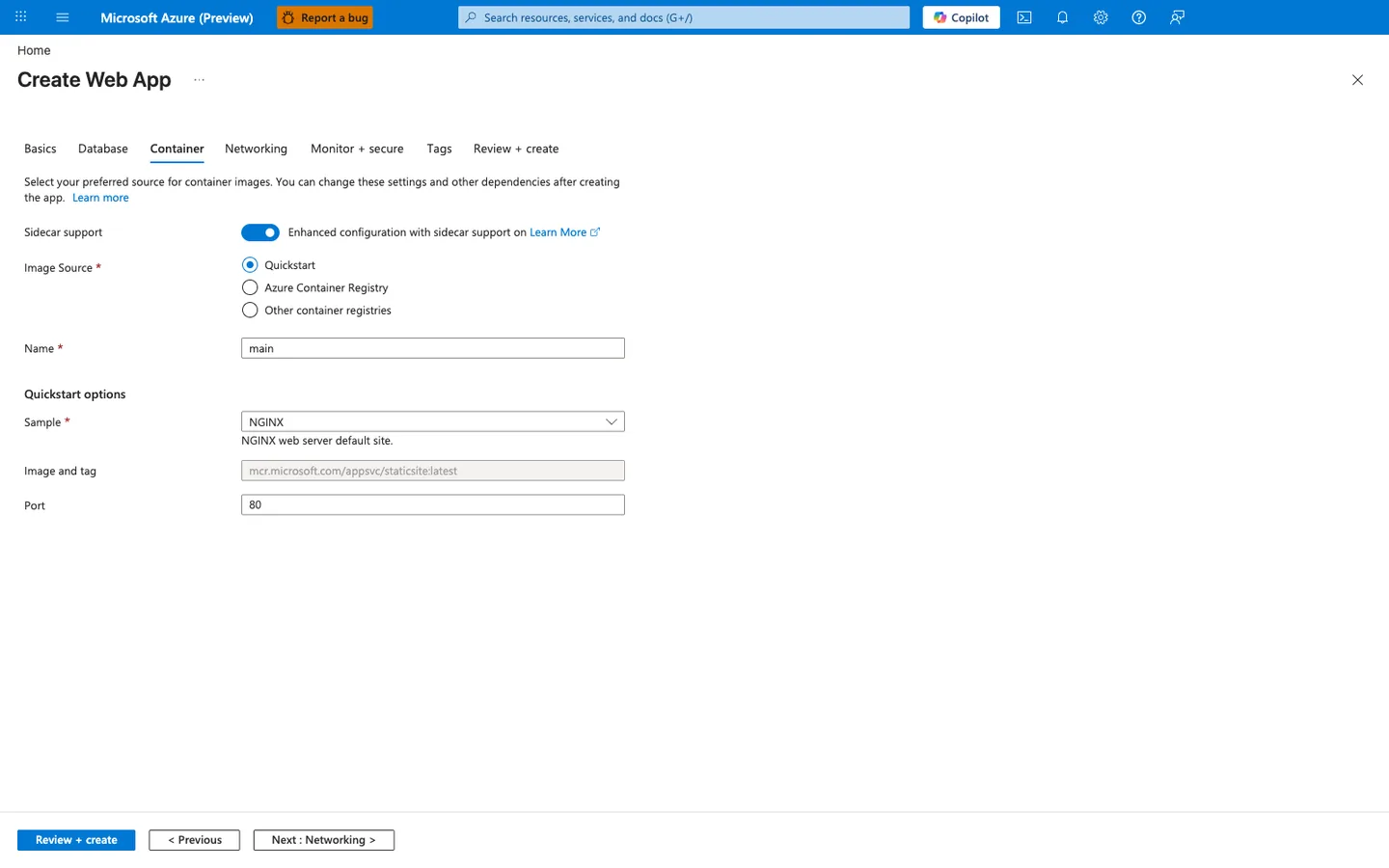The height and width of the screenshot is (868, 1389).
Task: Select the Quickstart image source
Action: pyautogui.click(x=250, y=264)
